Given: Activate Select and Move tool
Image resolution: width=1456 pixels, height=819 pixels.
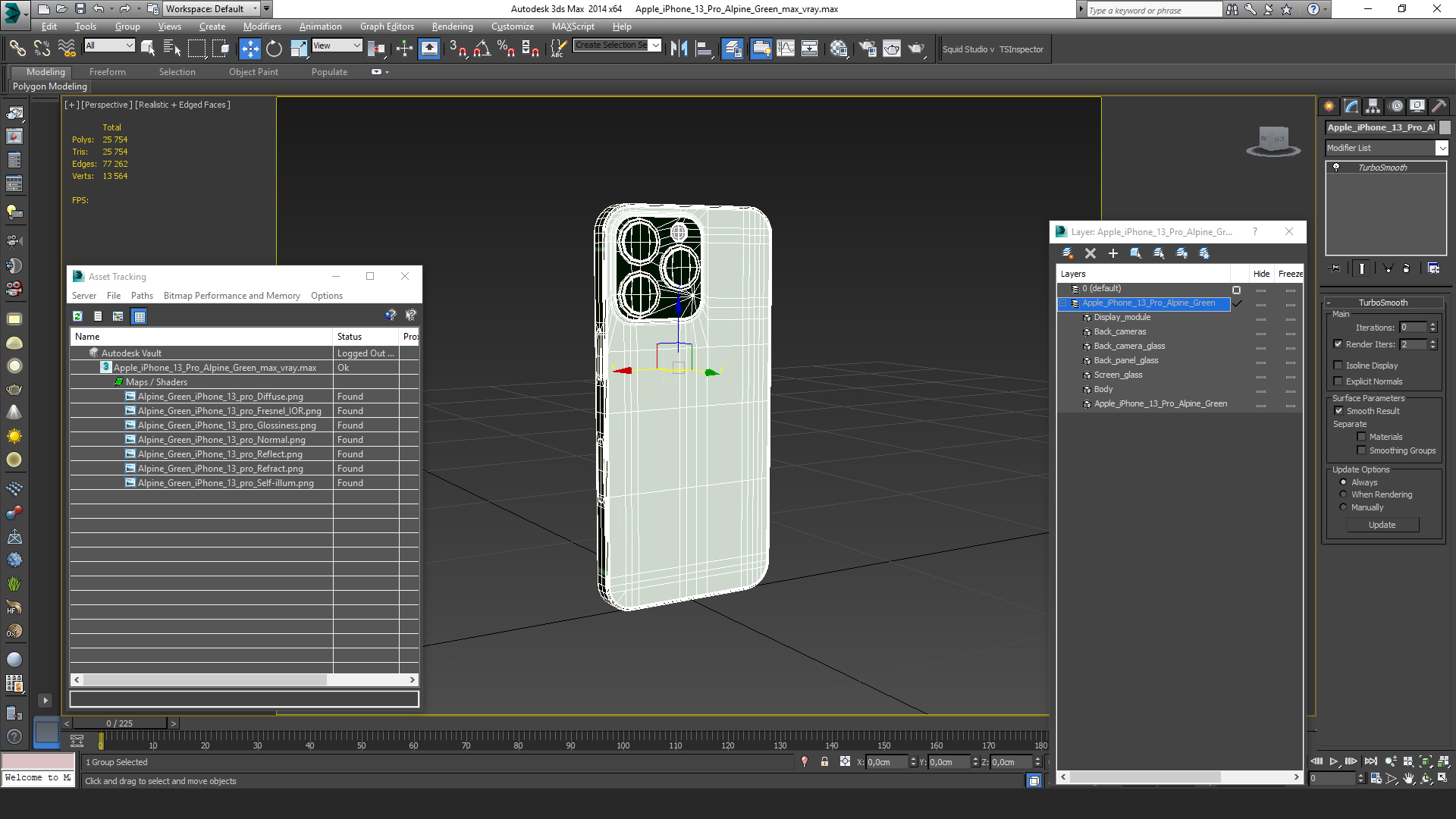Looking at the screenshot, I should tap(249, 49).
